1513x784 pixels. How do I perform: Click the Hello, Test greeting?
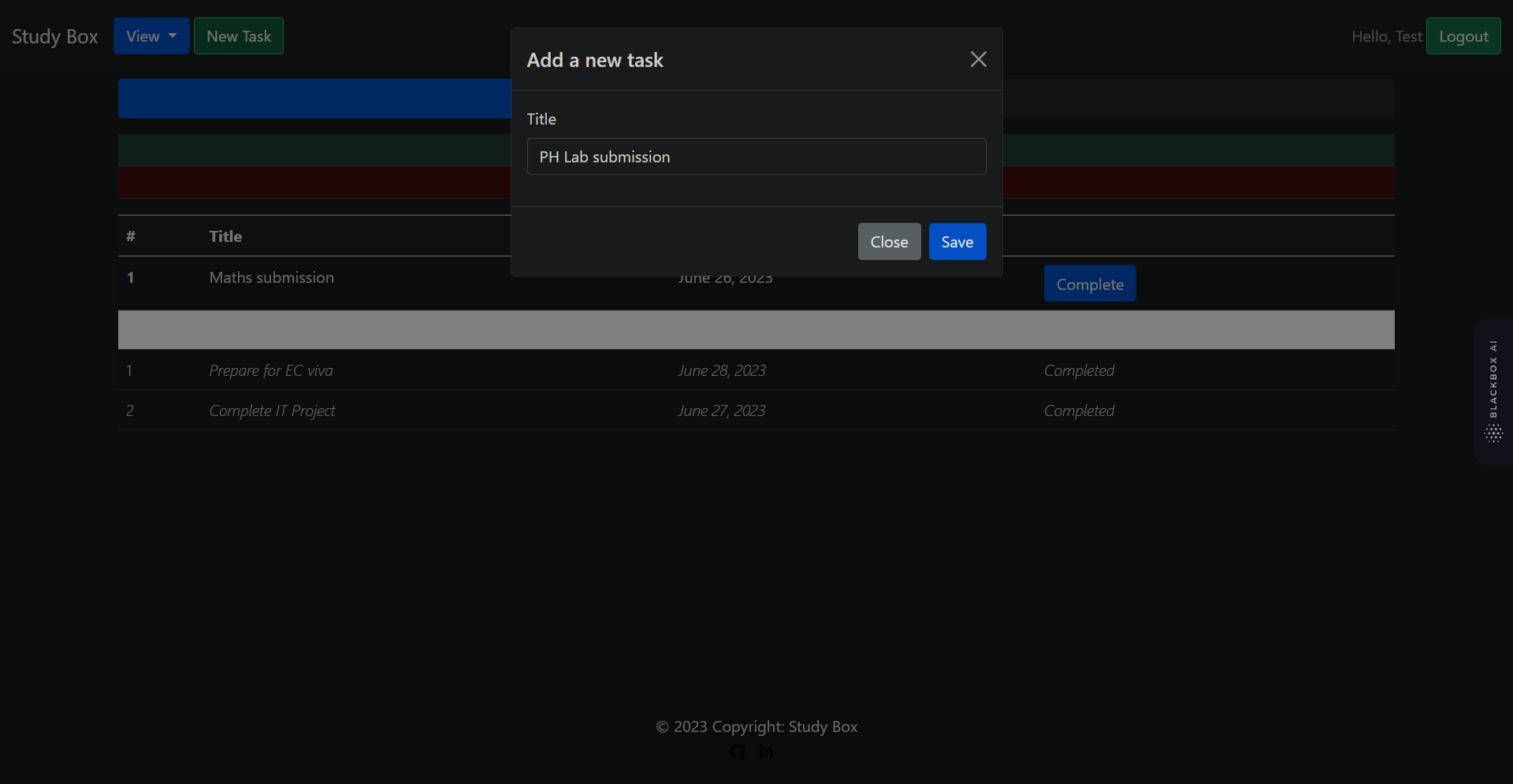click(x=1386, y=35)
